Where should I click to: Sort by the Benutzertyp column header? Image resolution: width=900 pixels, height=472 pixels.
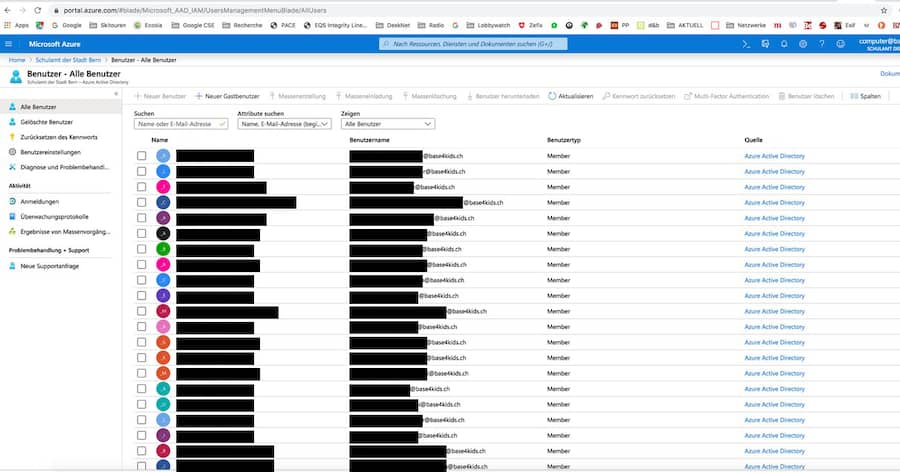[564, 140]
